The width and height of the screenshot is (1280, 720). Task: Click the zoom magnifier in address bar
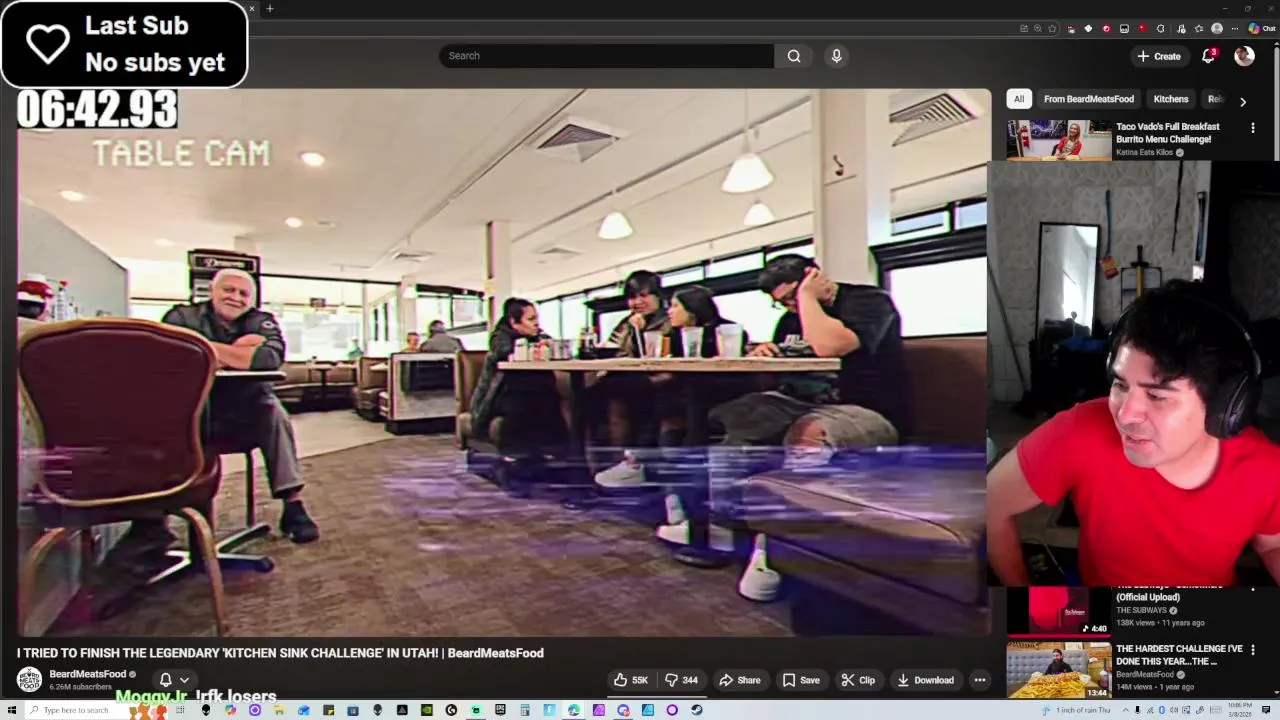tap(1038, 29)
